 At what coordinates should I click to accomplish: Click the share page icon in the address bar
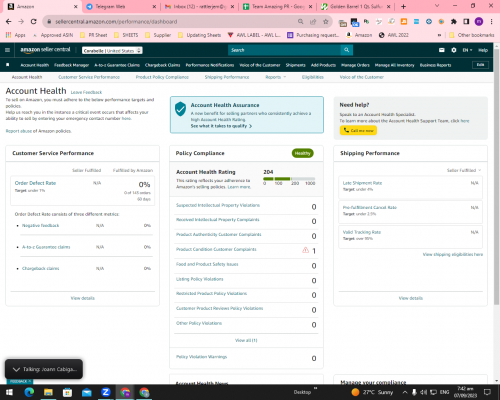click(313, 22)
